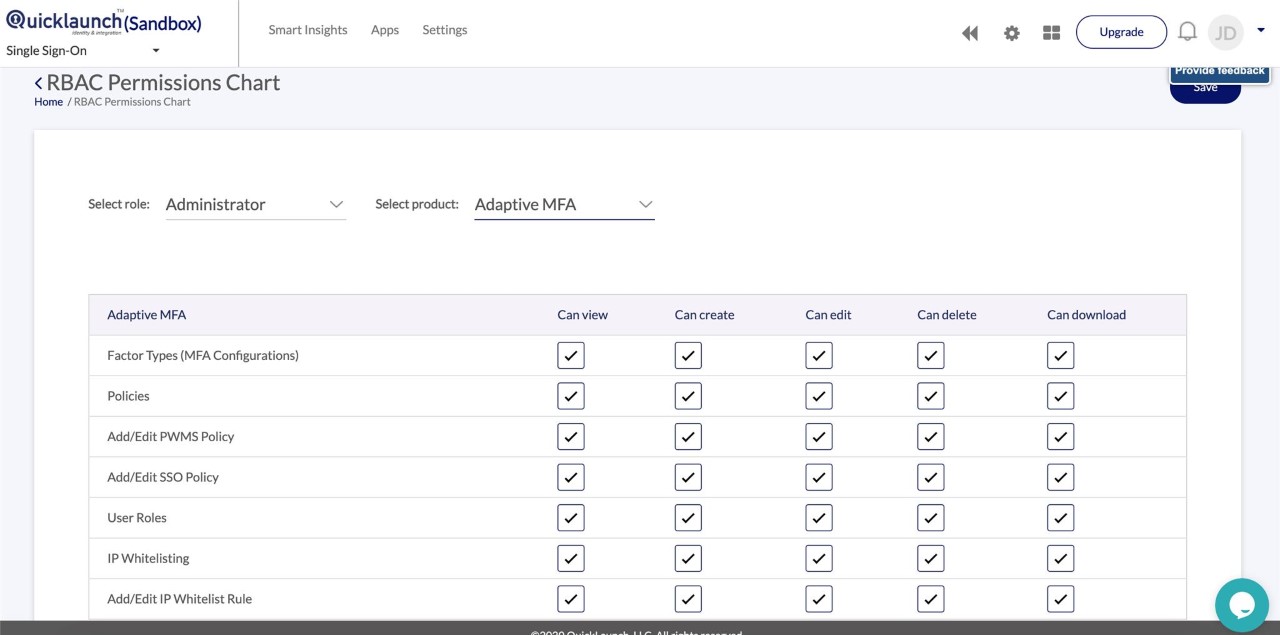The image size is (1280, 635).
Task: Click the Adaptive MFA table header
Action: [x=147, y=315]
